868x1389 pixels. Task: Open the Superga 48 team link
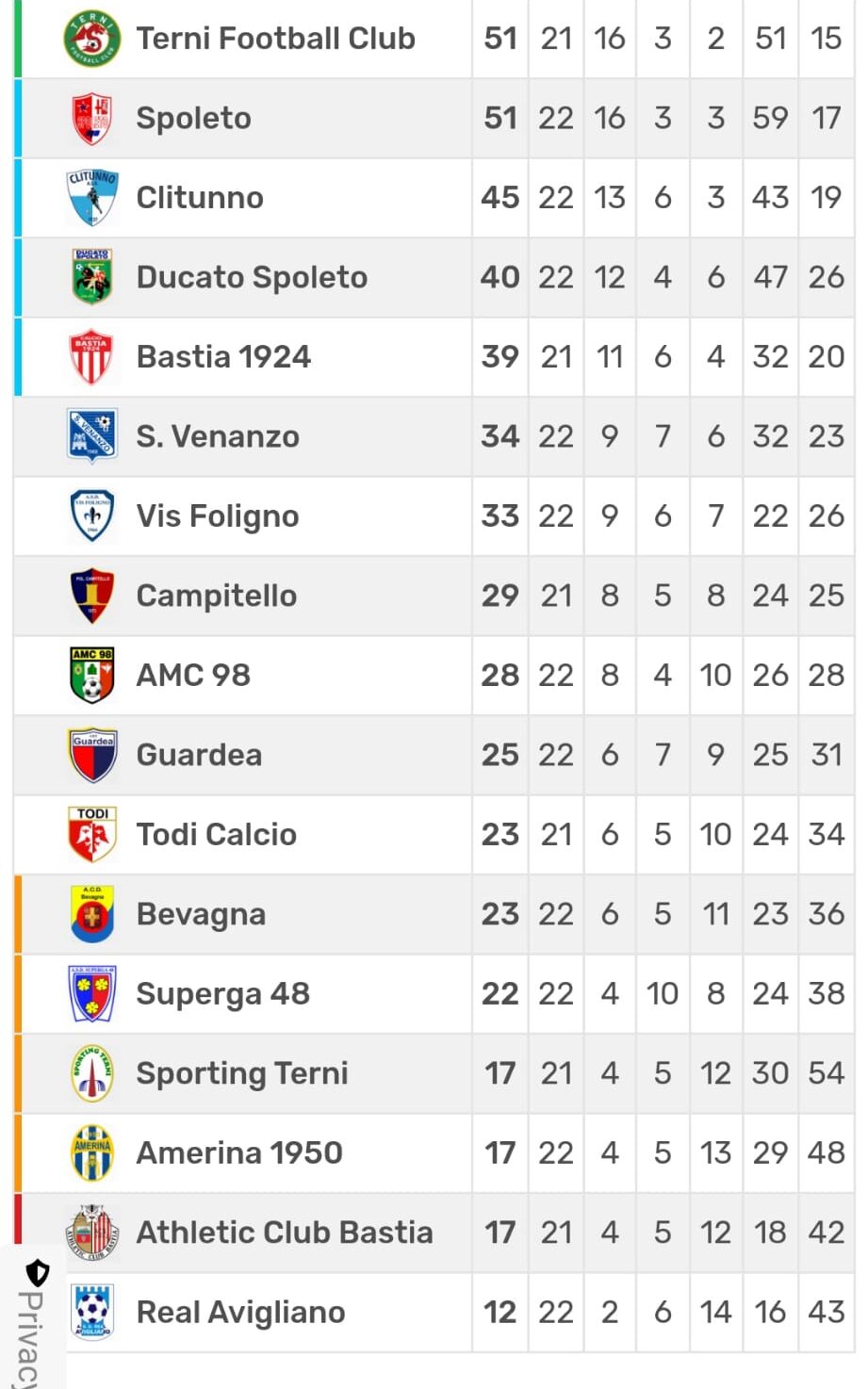pyautogui.click(x=222, y=993)
